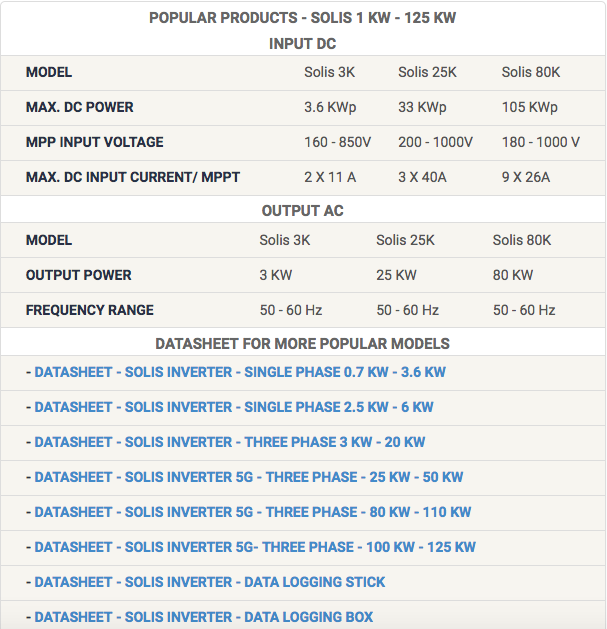Image resolution: width=607 pixels, height=629 pixels.
Task: Click the 105 KWp max DC power value
Action: (530, 107)
